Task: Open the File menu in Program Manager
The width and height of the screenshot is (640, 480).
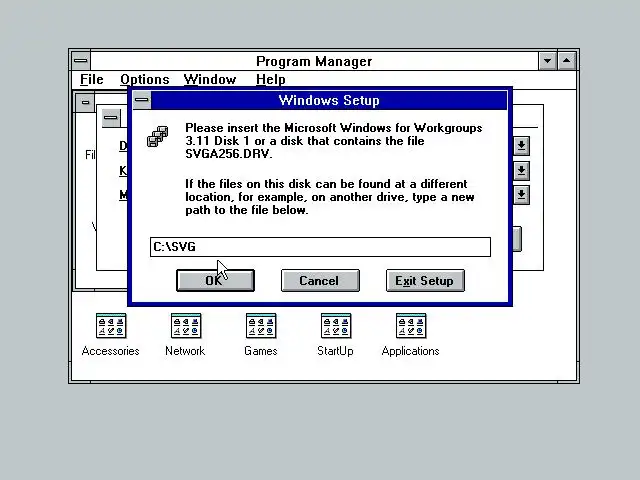Action: (x=91, y=79)
